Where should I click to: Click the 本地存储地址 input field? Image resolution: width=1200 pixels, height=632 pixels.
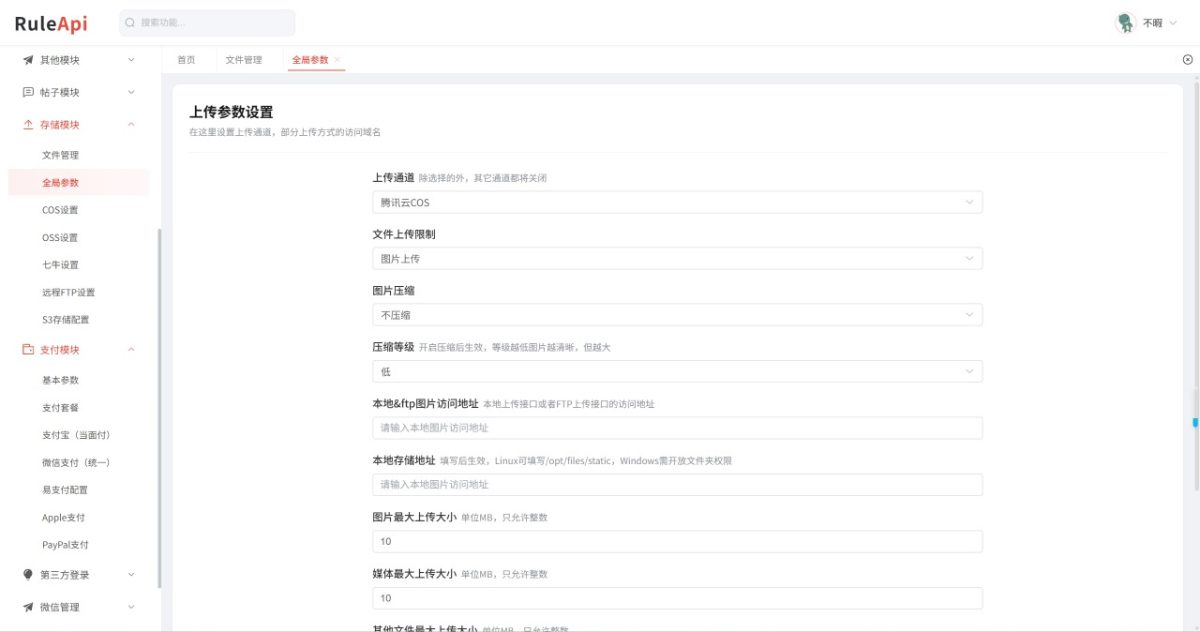[677, 485]
